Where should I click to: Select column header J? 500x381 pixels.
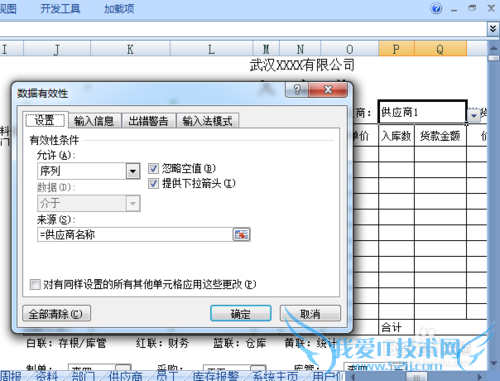point(57,49)
